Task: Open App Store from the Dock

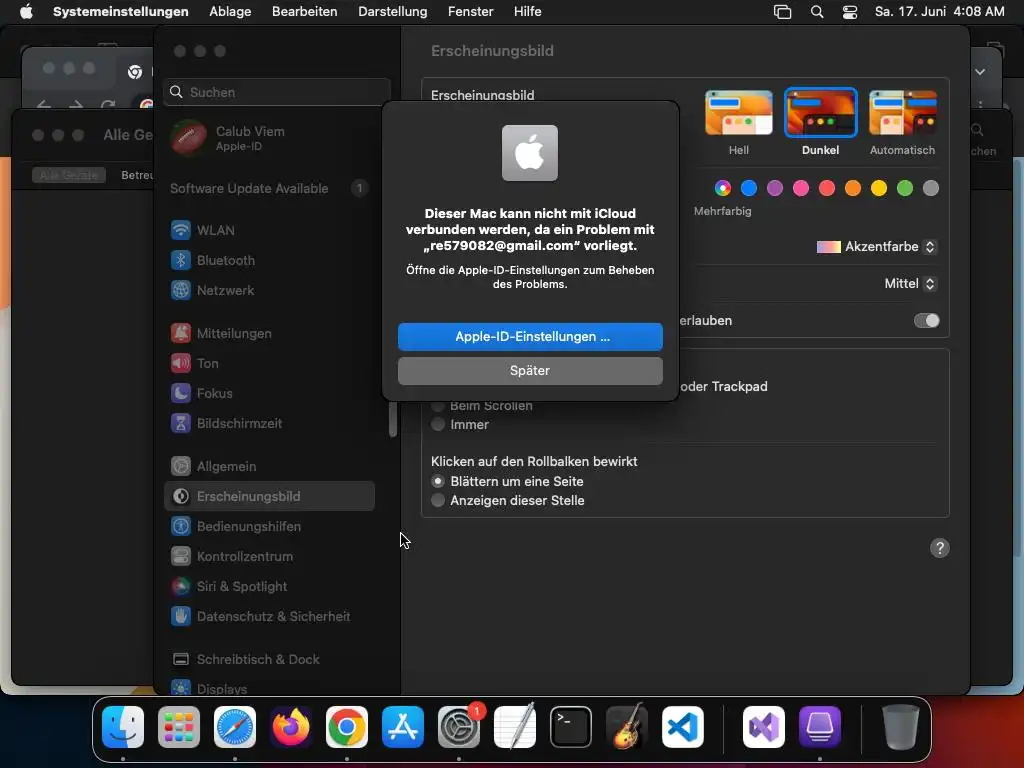Action: pos(403,727)
